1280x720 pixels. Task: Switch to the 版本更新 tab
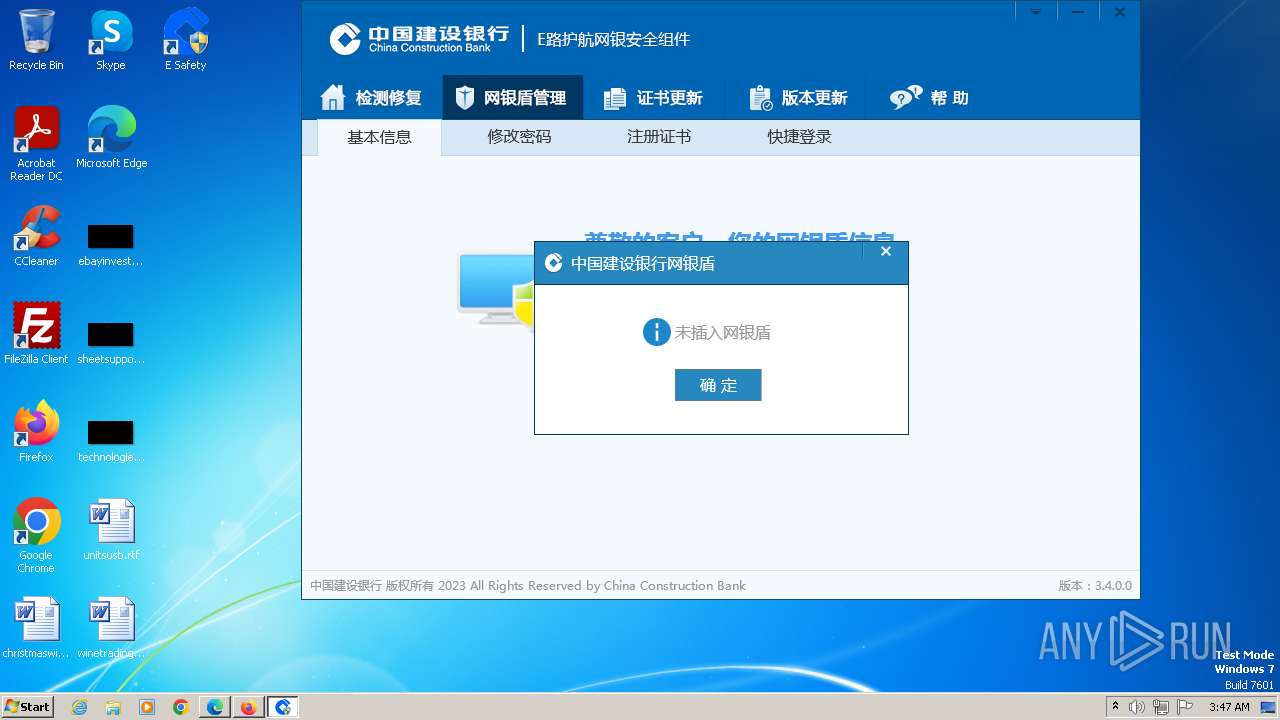click(798, 98)
